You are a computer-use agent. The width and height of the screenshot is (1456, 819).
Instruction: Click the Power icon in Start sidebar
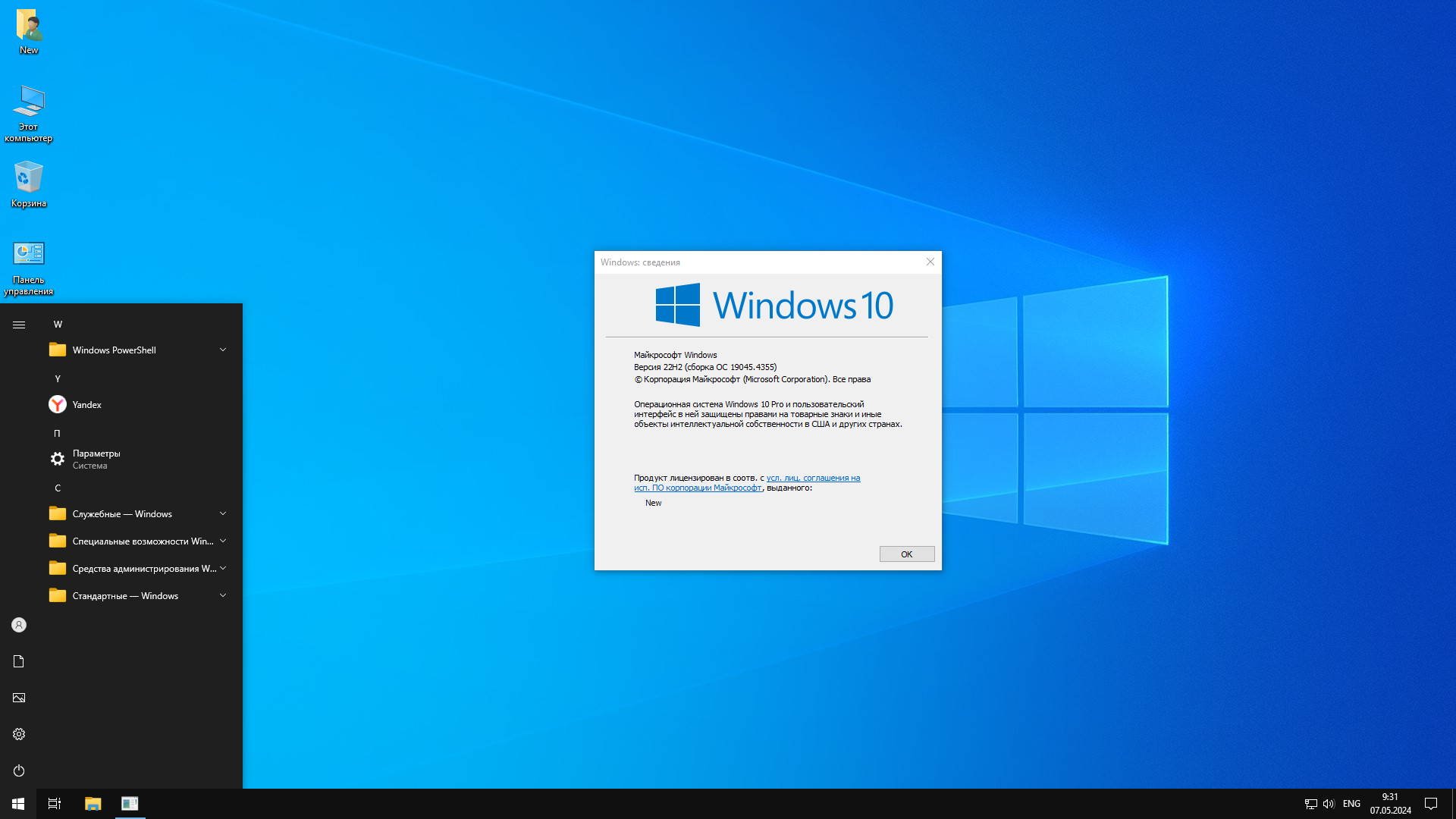click(x=19, y=770)
